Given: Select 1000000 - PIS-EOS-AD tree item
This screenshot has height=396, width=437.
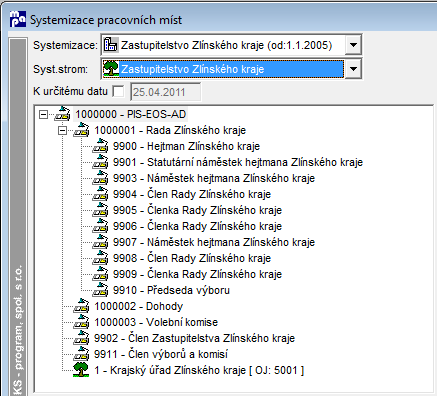Looking at the screenshot, I should (x=131, y=114).
